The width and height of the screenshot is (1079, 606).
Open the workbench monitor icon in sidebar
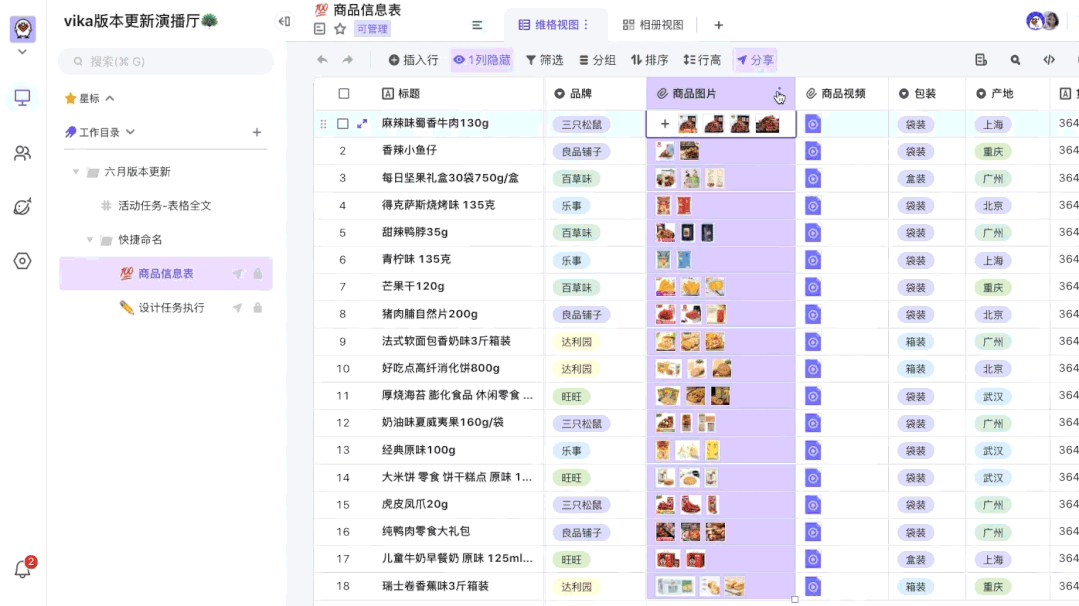(23, 98)
